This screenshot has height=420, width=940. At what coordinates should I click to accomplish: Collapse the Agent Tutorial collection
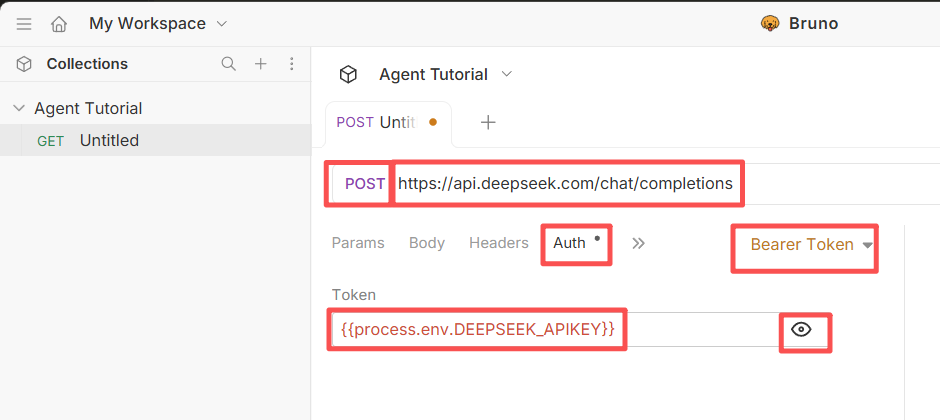click(19, 108)
